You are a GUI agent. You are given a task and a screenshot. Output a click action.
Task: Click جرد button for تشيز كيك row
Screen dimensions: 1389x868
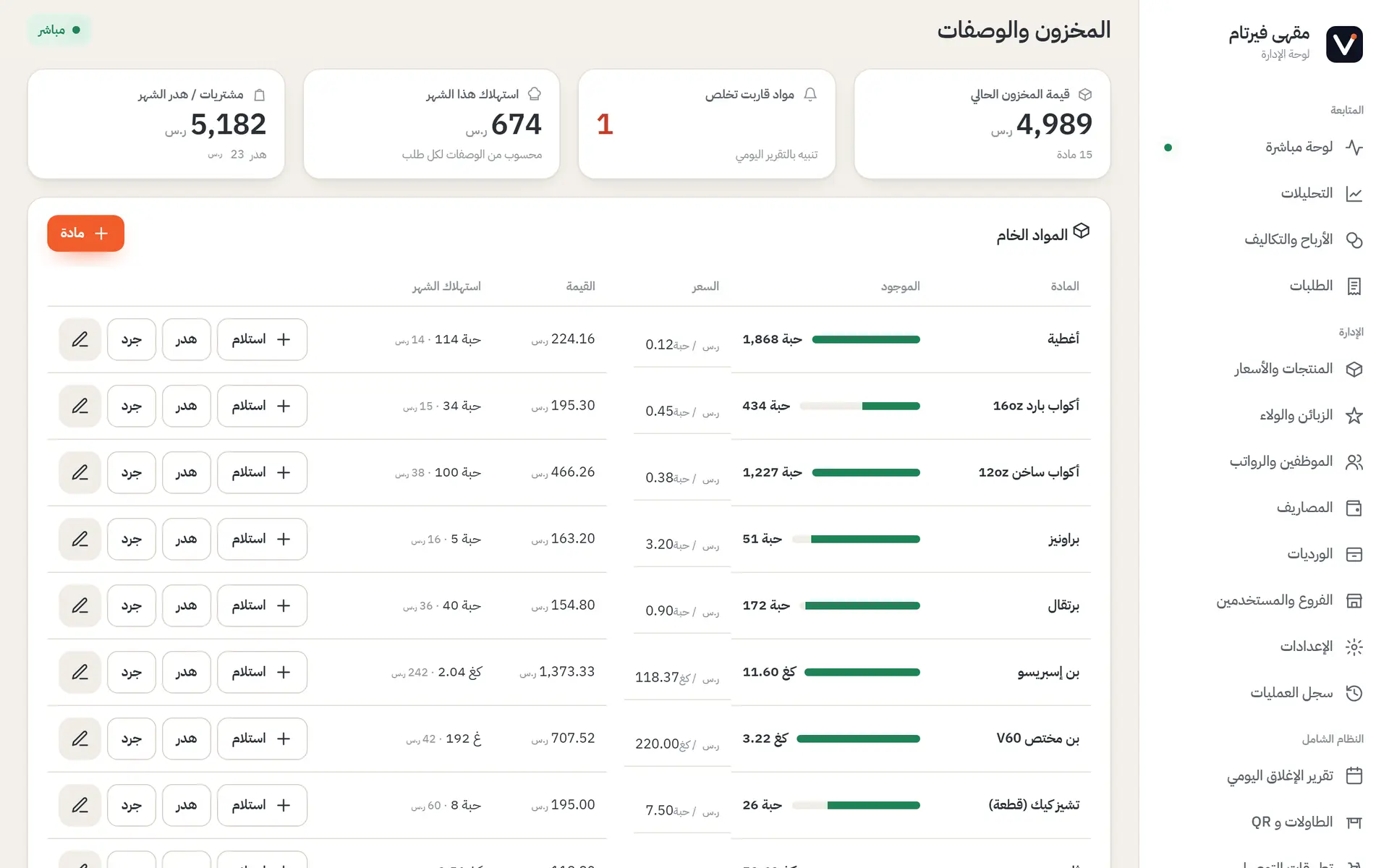click(x=132, y=805)
